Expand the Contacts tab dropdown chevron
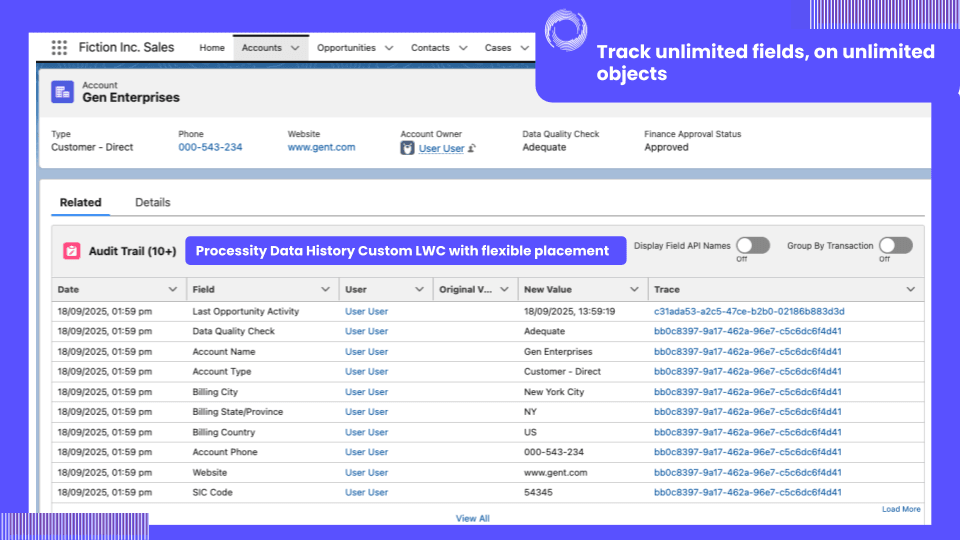 [x=463, y=48]
